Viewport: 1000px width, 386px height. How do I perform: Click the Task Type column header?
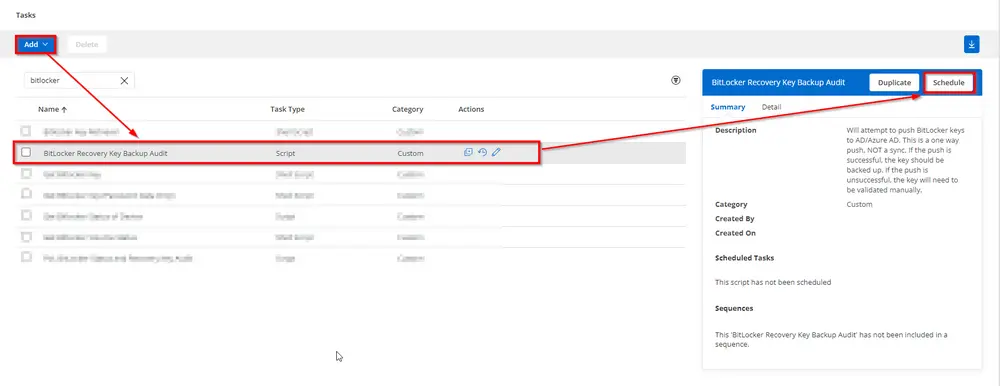[288, 109]
